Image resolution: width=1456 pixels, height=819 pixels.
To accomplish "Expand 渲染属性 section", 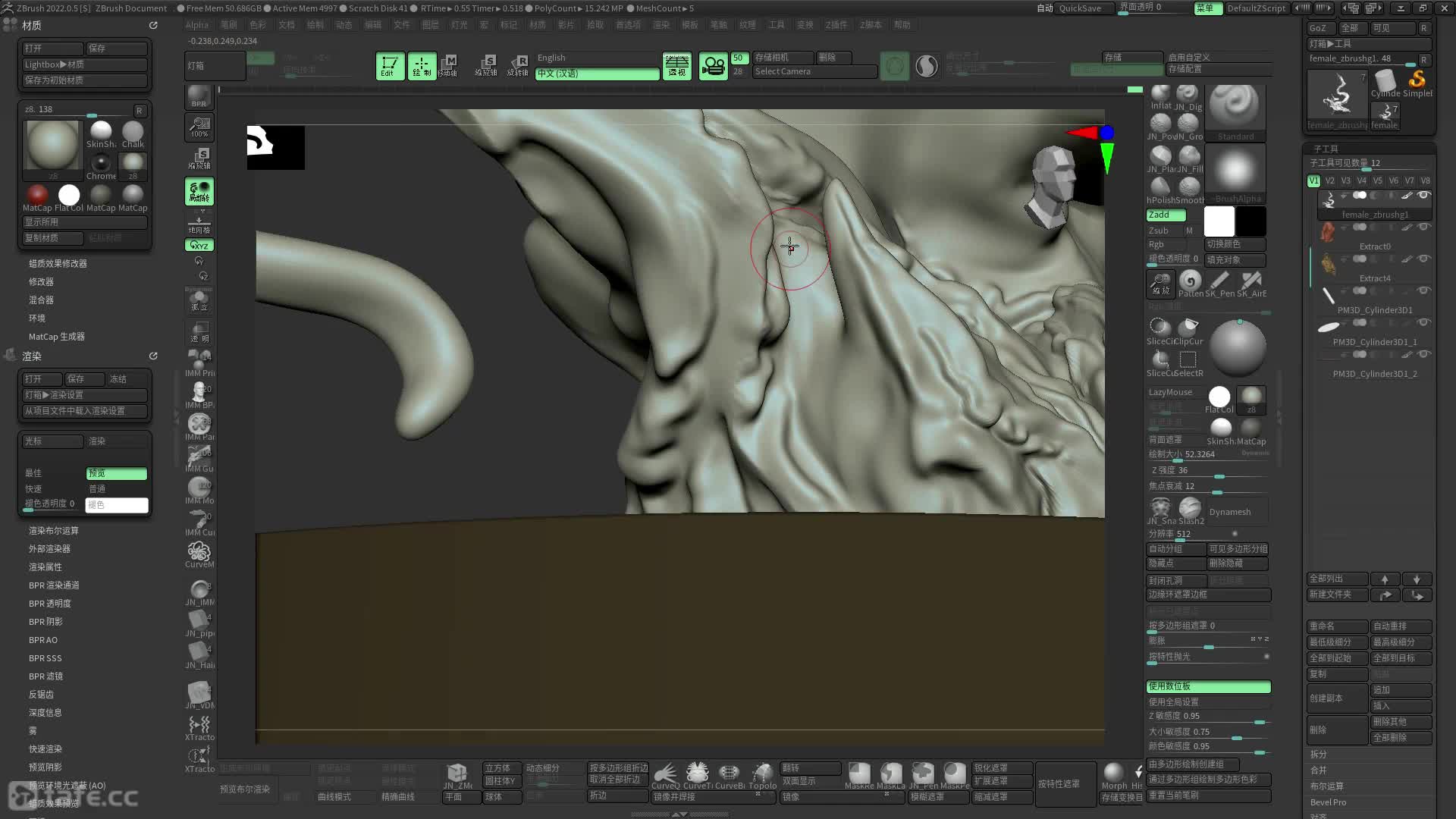I will (x=45, y=567).
